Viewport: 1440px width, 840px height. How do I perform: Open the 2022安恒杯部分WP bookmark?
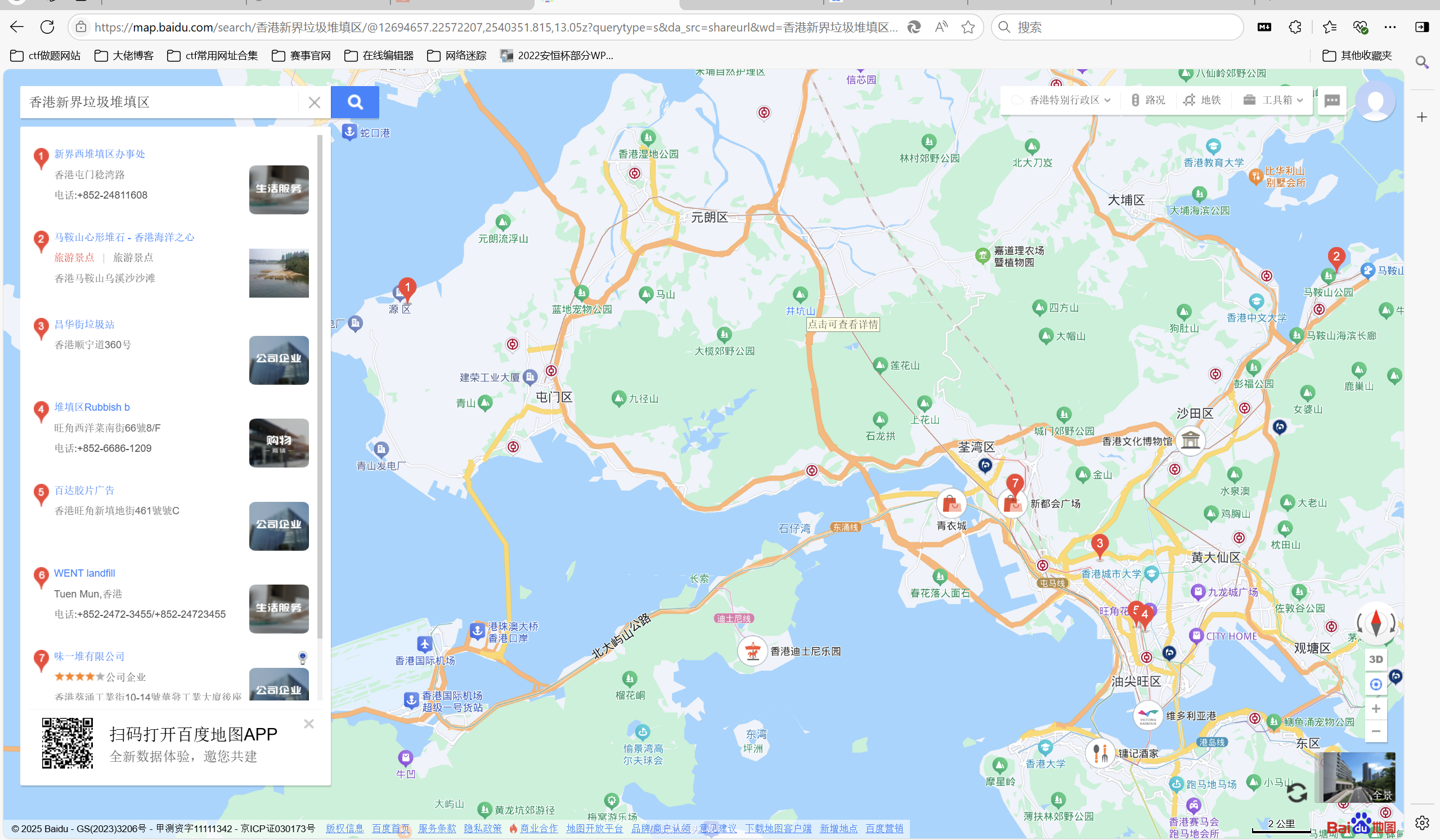[x=557, y=56]
